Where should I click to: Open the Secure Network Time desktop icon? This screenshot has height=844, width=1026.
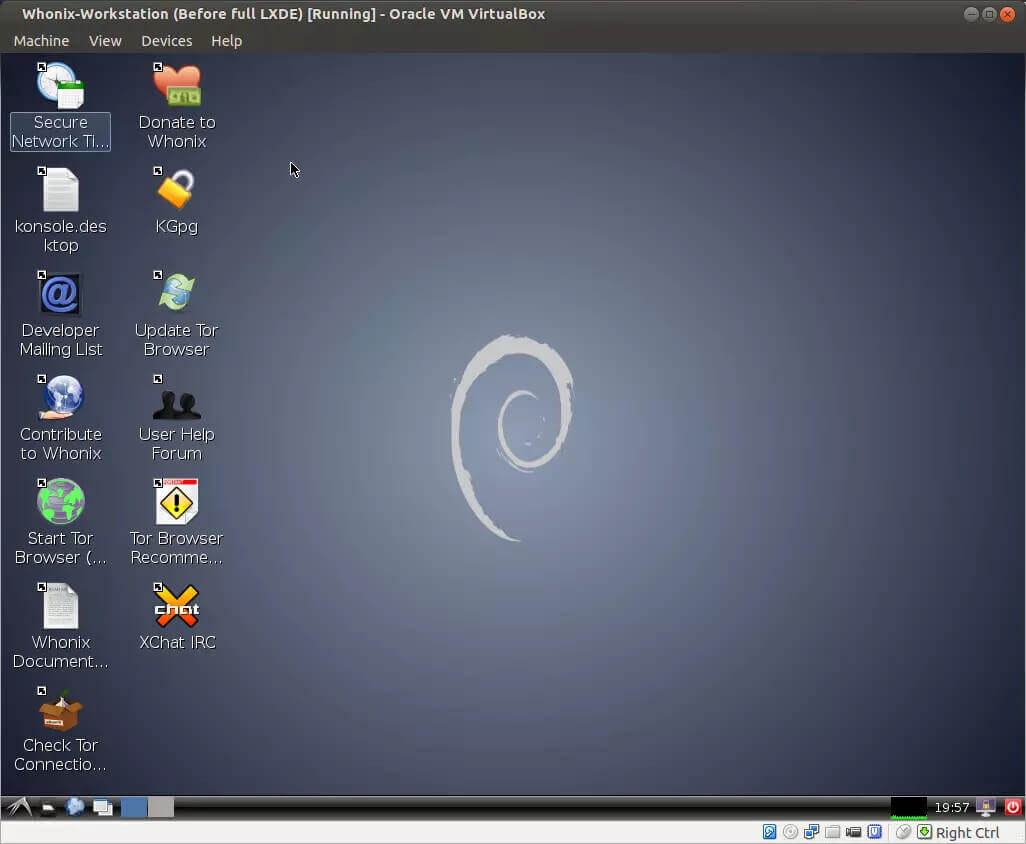(x=60, y=87)
